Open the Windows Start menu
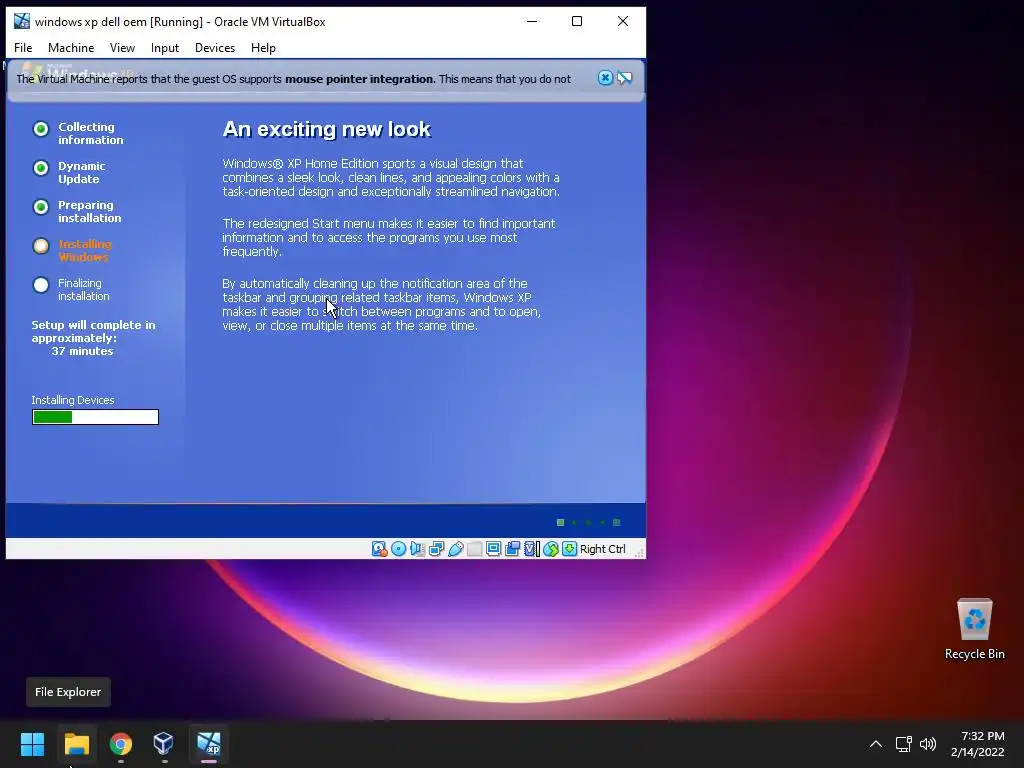The height and width of the screenshot is (768, 1024). [x=32, y=744]
